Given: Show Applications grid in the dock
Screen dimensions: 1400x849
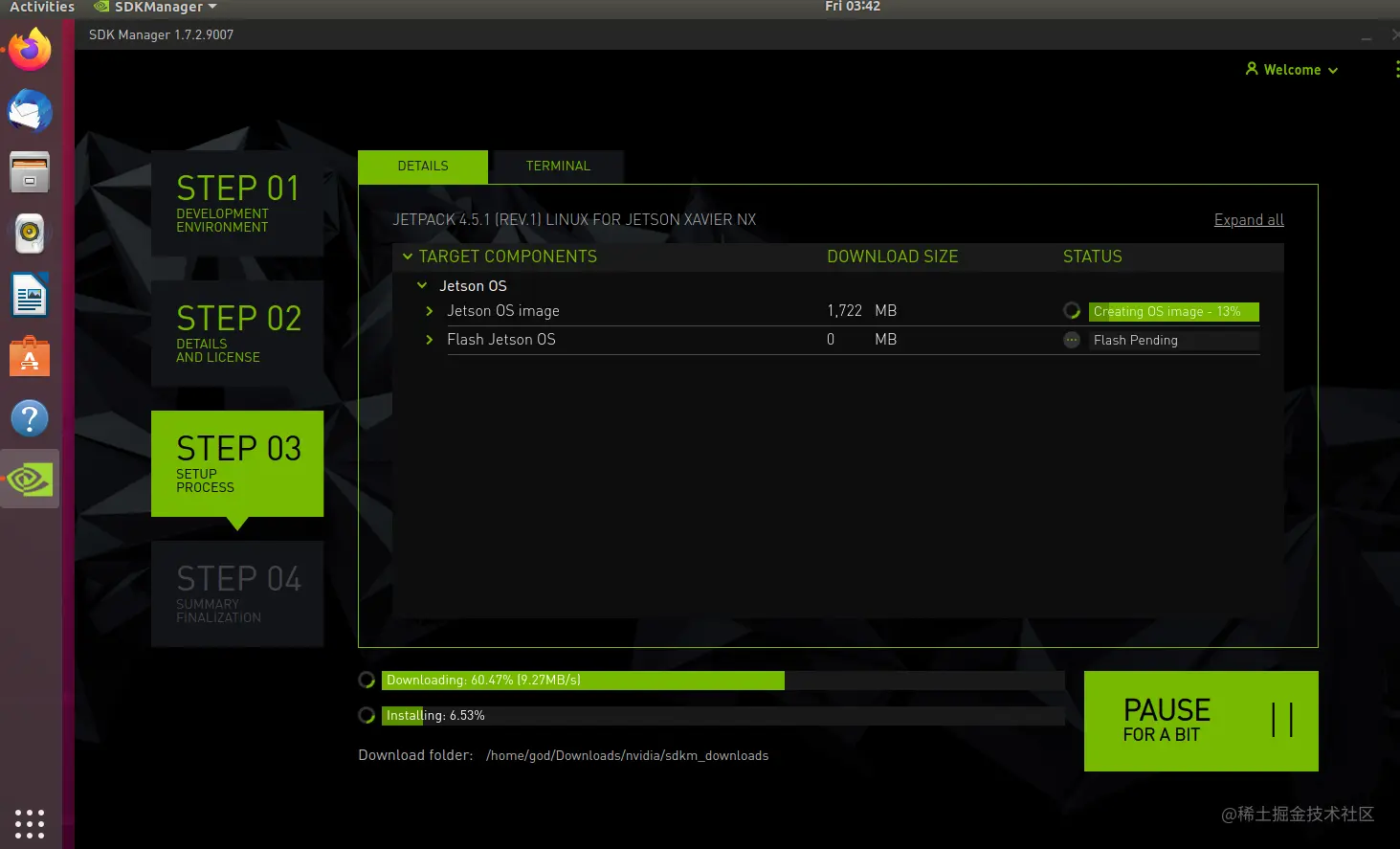Looking at the screenshot, I should coord(30,823).
